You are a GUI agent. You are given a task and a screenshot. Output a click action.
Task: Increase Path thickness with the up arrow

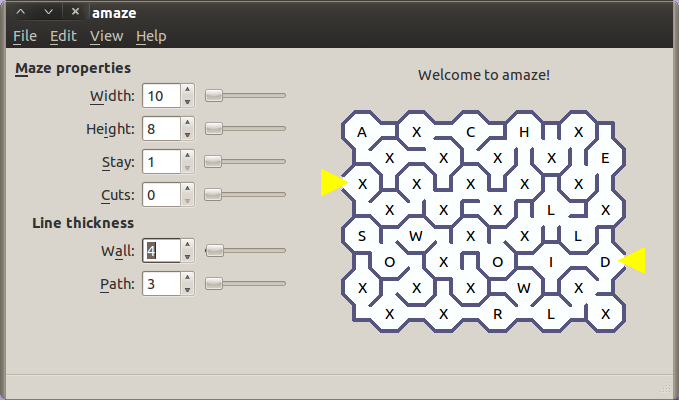click(187, 277)
